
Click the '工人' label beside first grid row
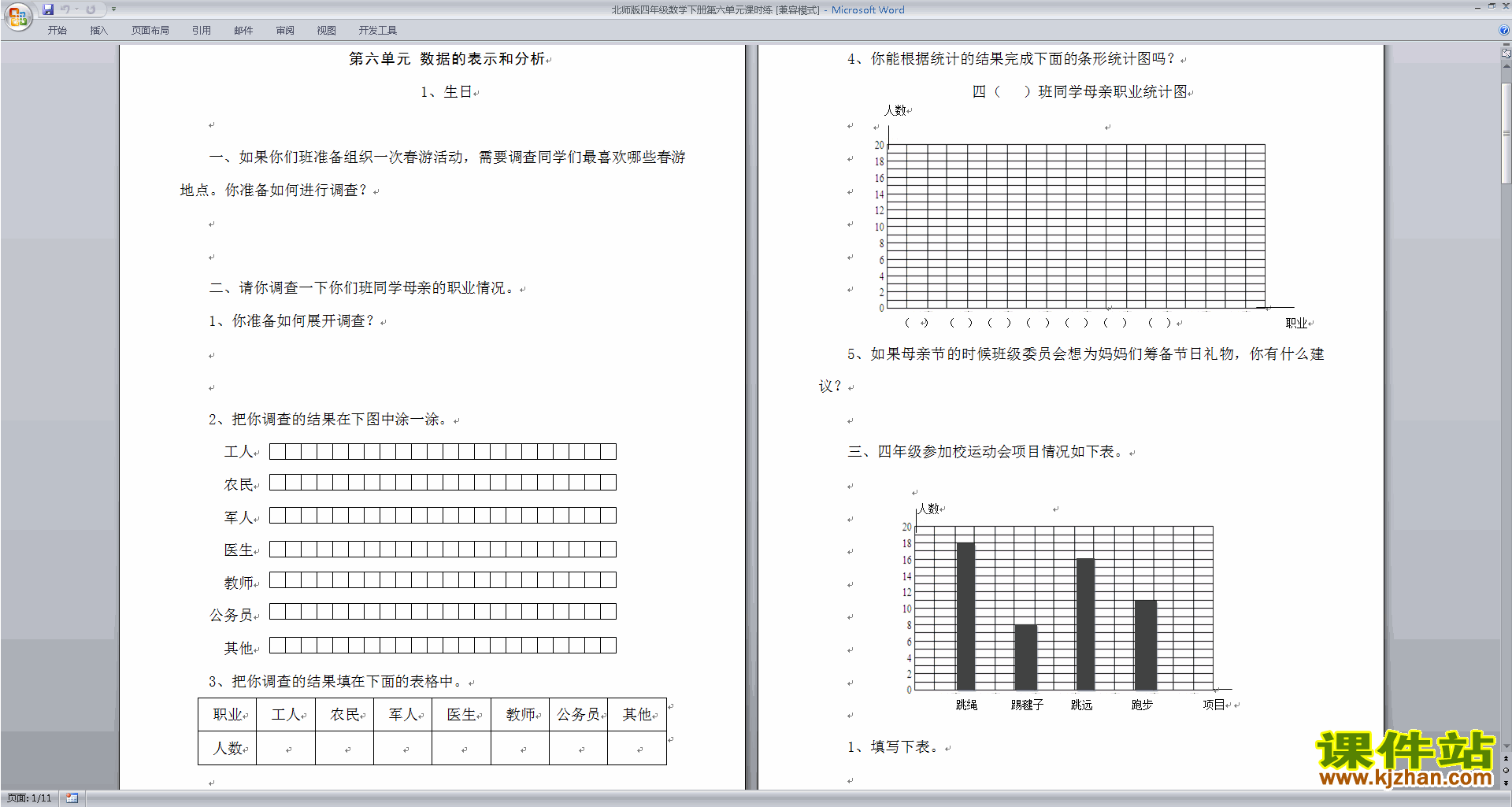[239, 452]
